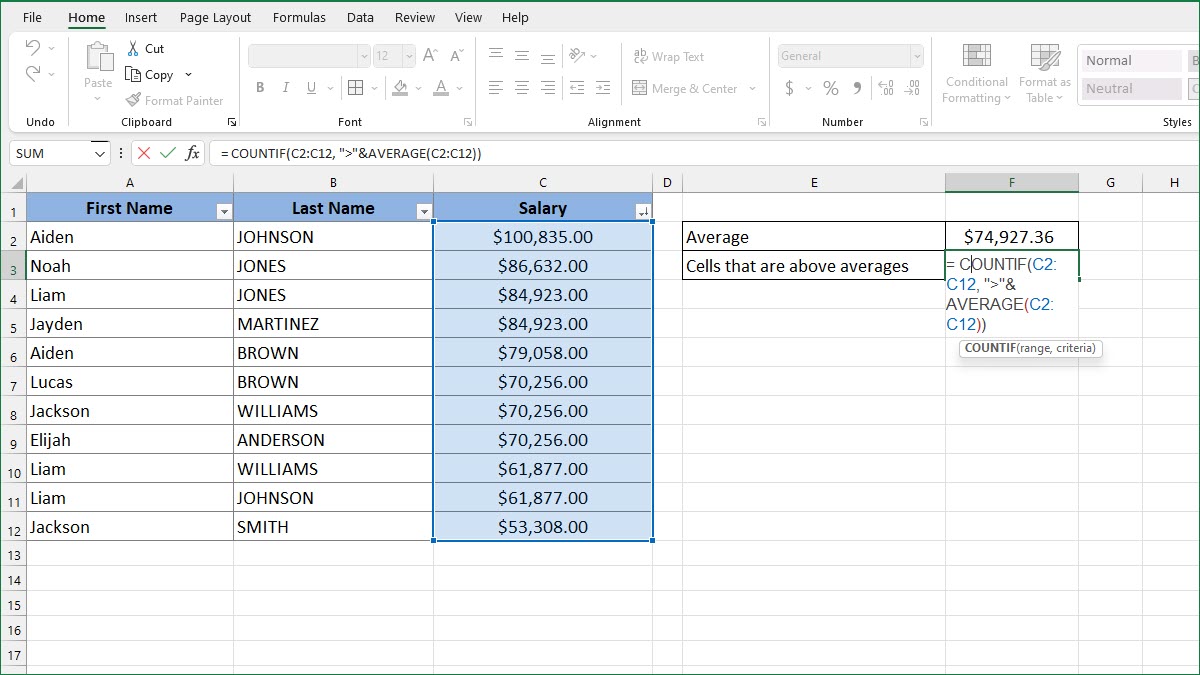Click the Increase Decimal icon
The width and height of the screenshot is (1200, 675).
[x=885, y=88]
